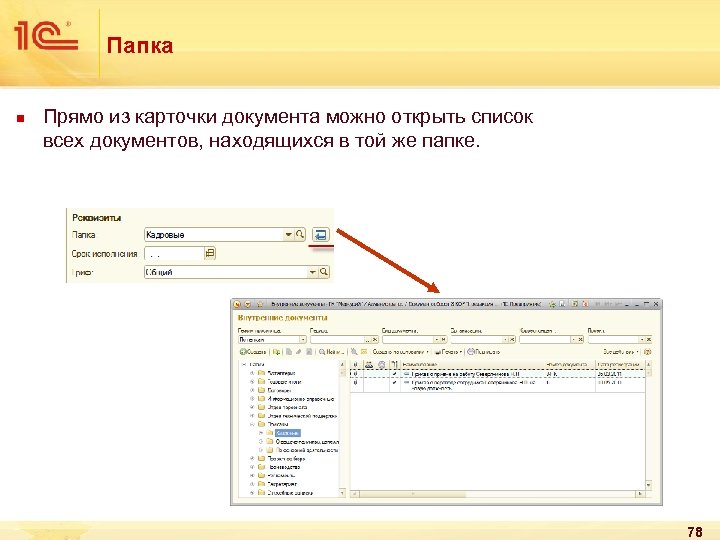Screen dimensions: 720x540
Task: Click the Наименование column header
Action: (472, 365)
